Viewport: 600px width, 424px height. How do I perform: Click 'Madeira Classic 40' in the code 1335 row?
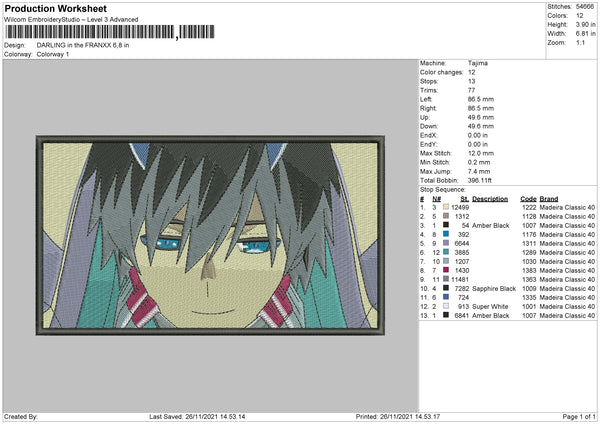(x=567, y=297)
